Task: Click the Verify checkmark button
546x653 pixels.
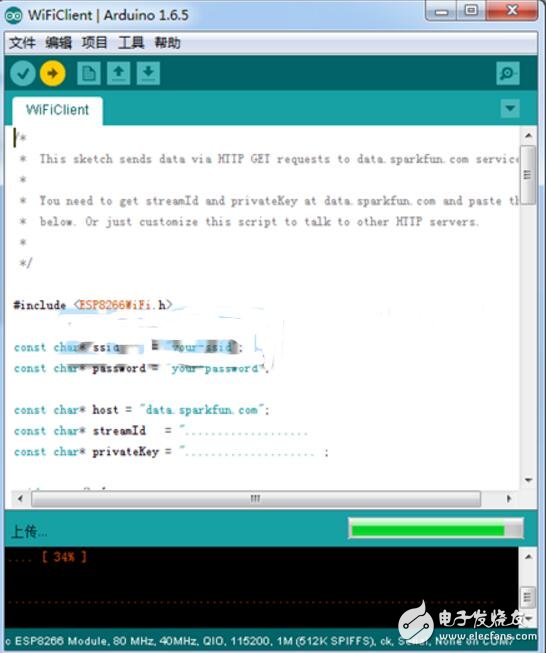Action: (23, 73)
